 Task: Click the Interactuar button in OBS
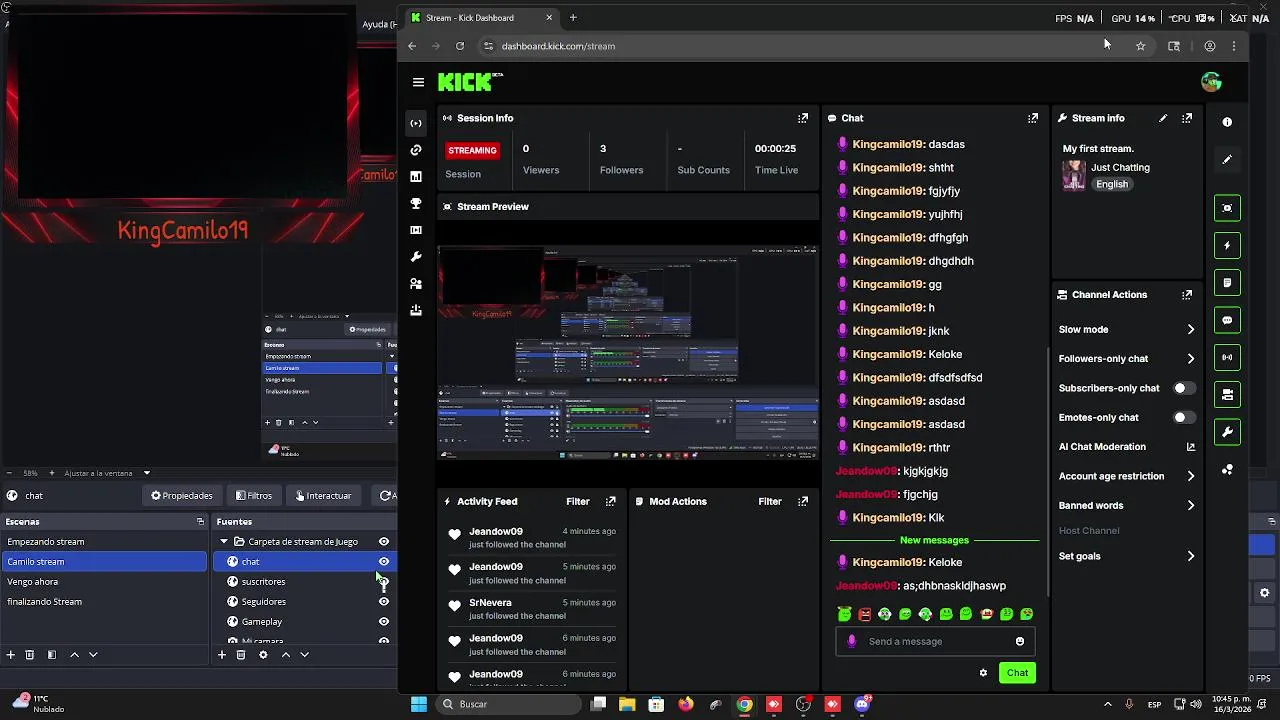(x=323, y=496)
